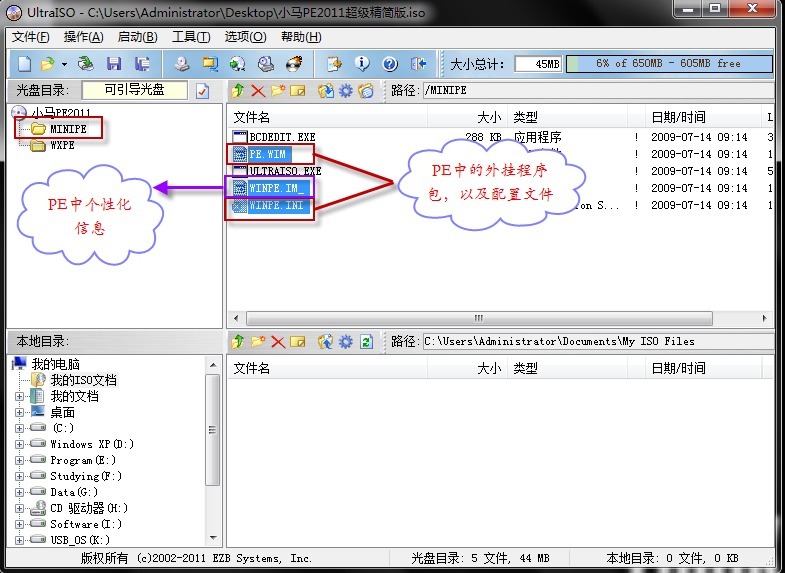This screenshot has width=785, height=573.
Task: Expand the 我的文档 tree node
Action: click(x=20, y=396)
